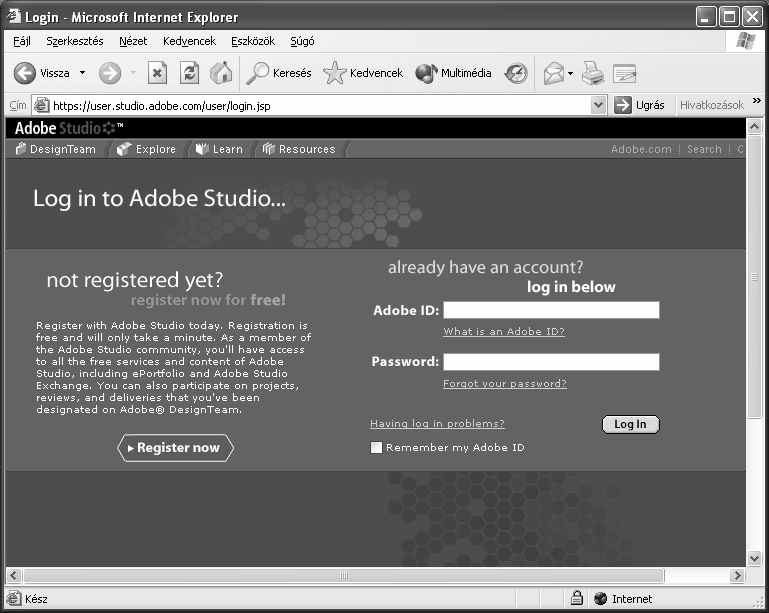Click 'Log in to Adobe Studio...' heading
769x613 pixels.
[159, 199]
